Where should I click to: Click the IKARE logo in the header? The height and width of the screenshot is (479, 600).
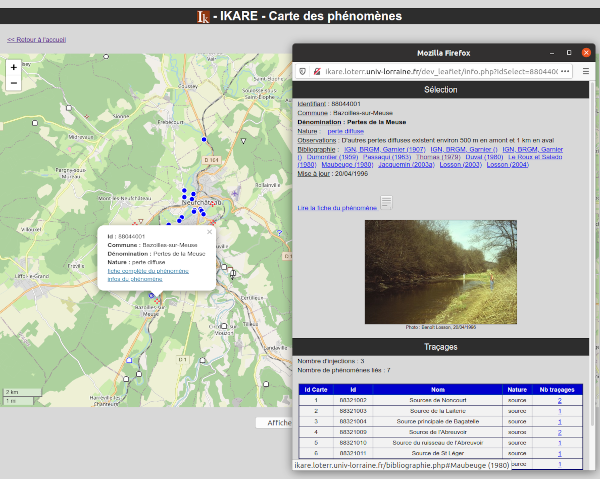click(203, 16)
